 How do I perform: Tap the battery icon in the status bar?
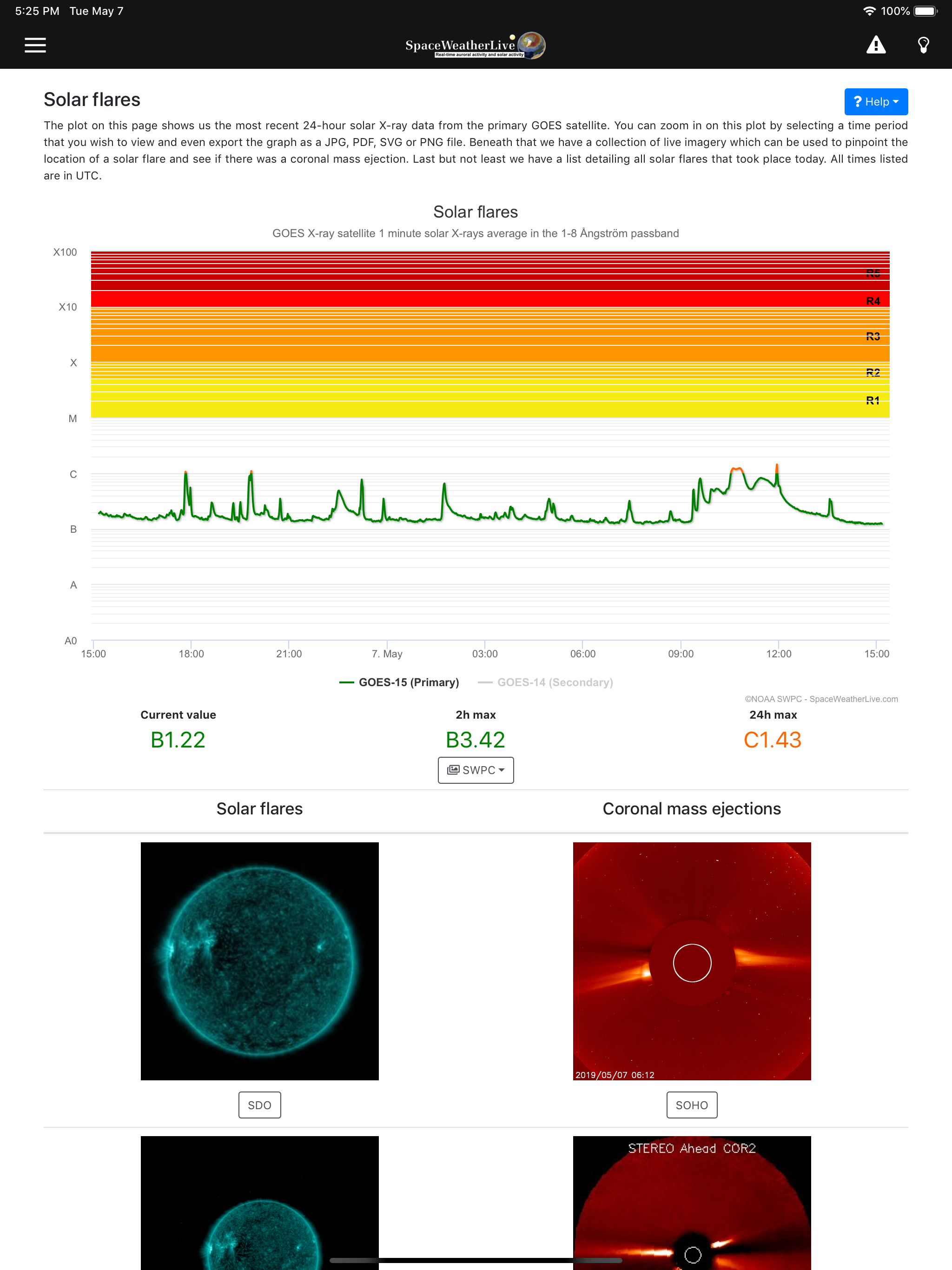926,10
